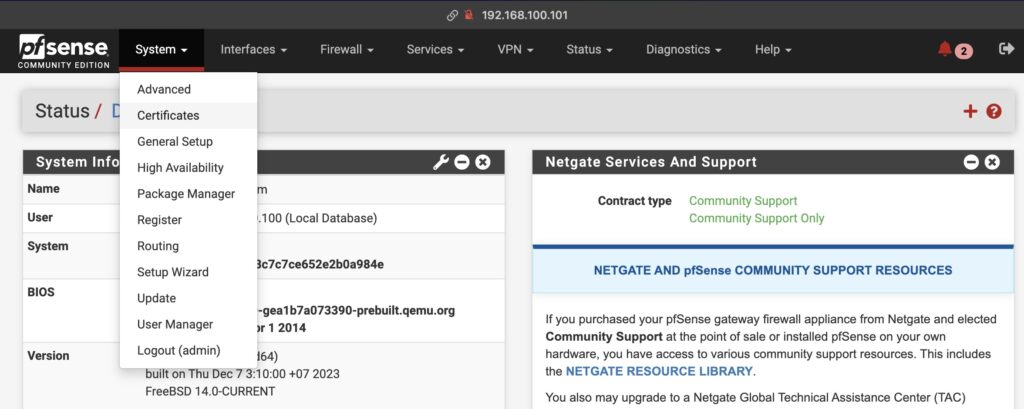Select Advanced from System menu

click(188, 90)
